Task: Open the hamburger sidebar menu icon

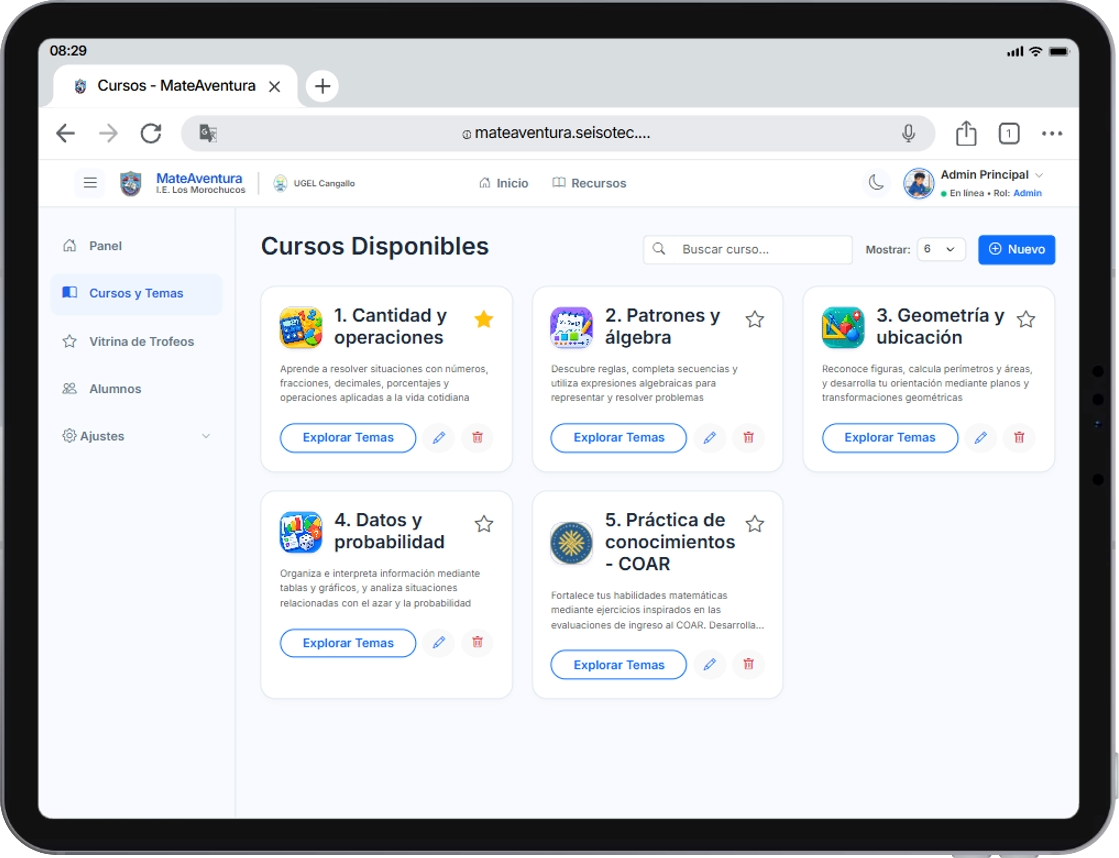Action: pos(90,183)
